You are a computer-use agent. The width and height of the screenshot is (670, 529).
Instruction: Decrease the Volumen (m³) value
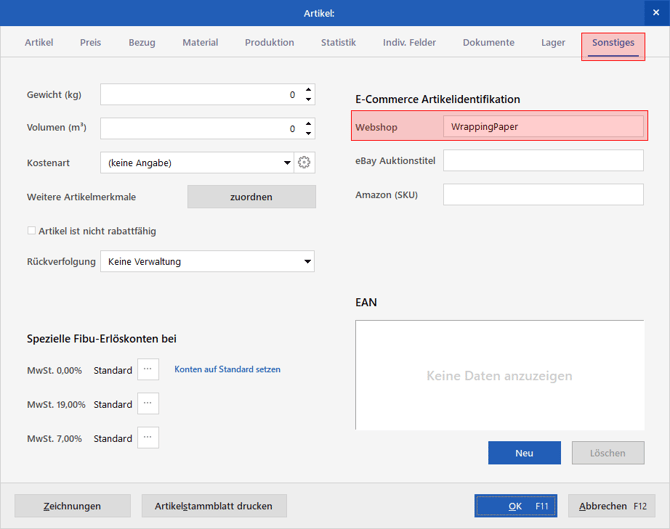pyautogui.click(x=308, y=133)
